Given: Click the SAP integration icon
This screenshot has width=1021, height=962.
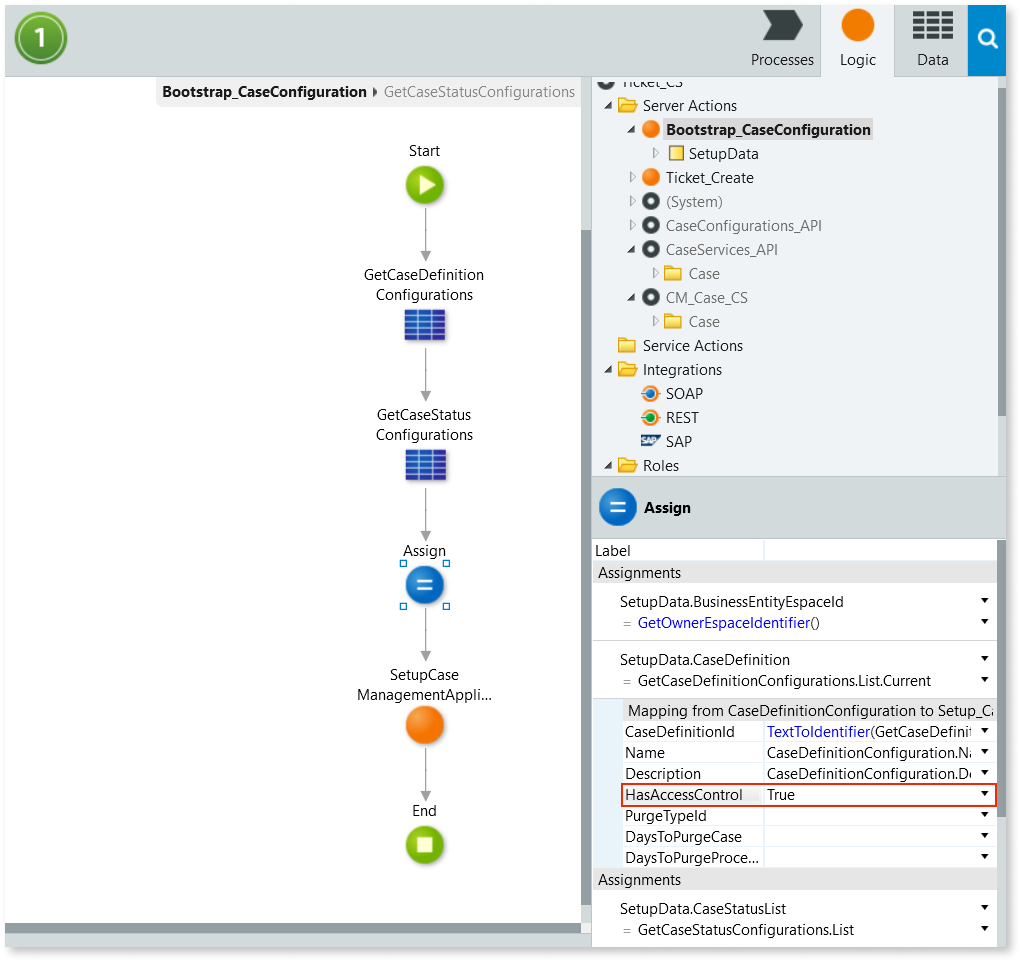Looking at the screenshot, I should click(x=650, y=441).
